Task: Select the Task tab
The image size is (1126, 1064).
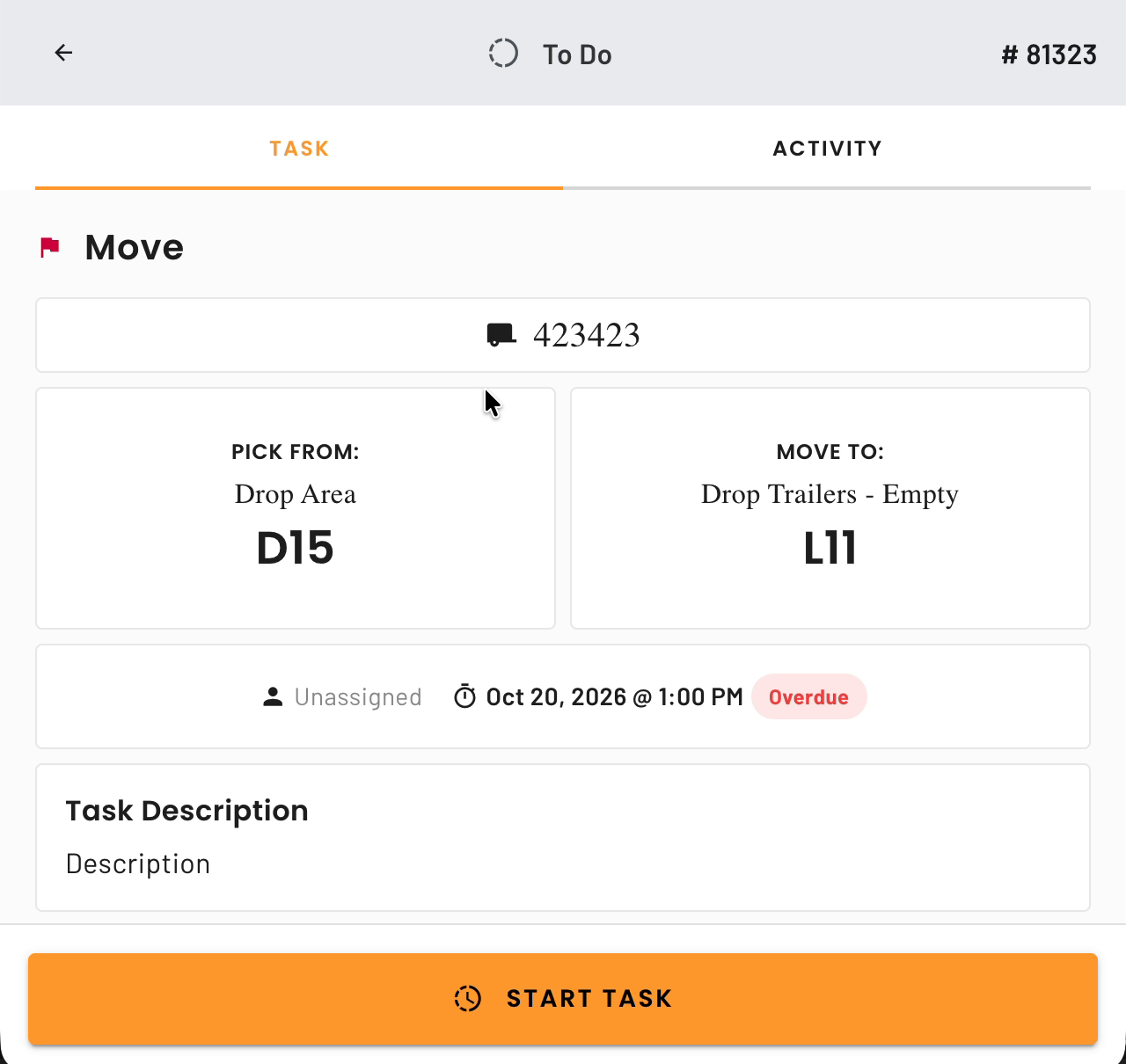Action: point(299,149)
